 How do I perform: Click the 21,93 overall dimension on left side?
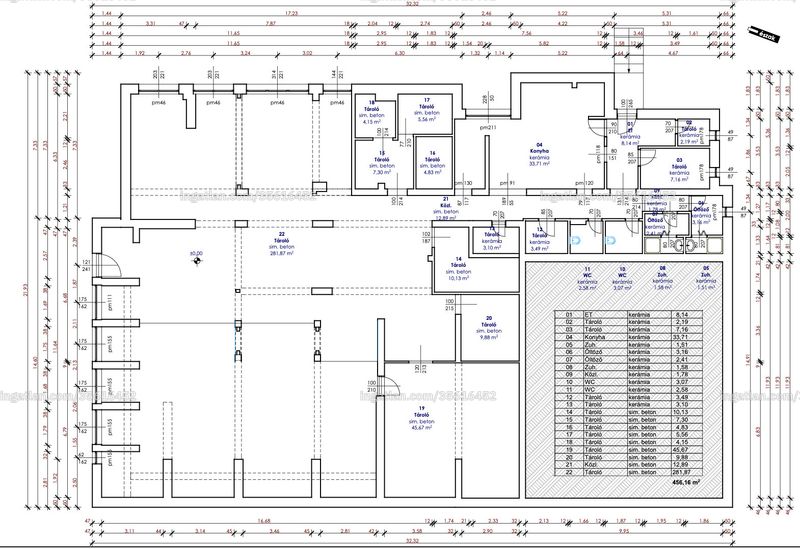pos(26,288)
